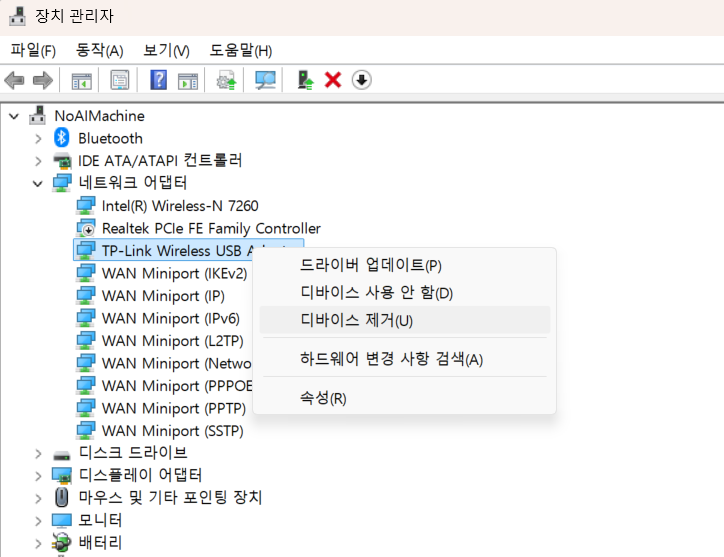The height and width of the screenshot is (557, 724).
Task: Click the scan for hardware changes toolbar icon
Action: [x=265, y=80]
